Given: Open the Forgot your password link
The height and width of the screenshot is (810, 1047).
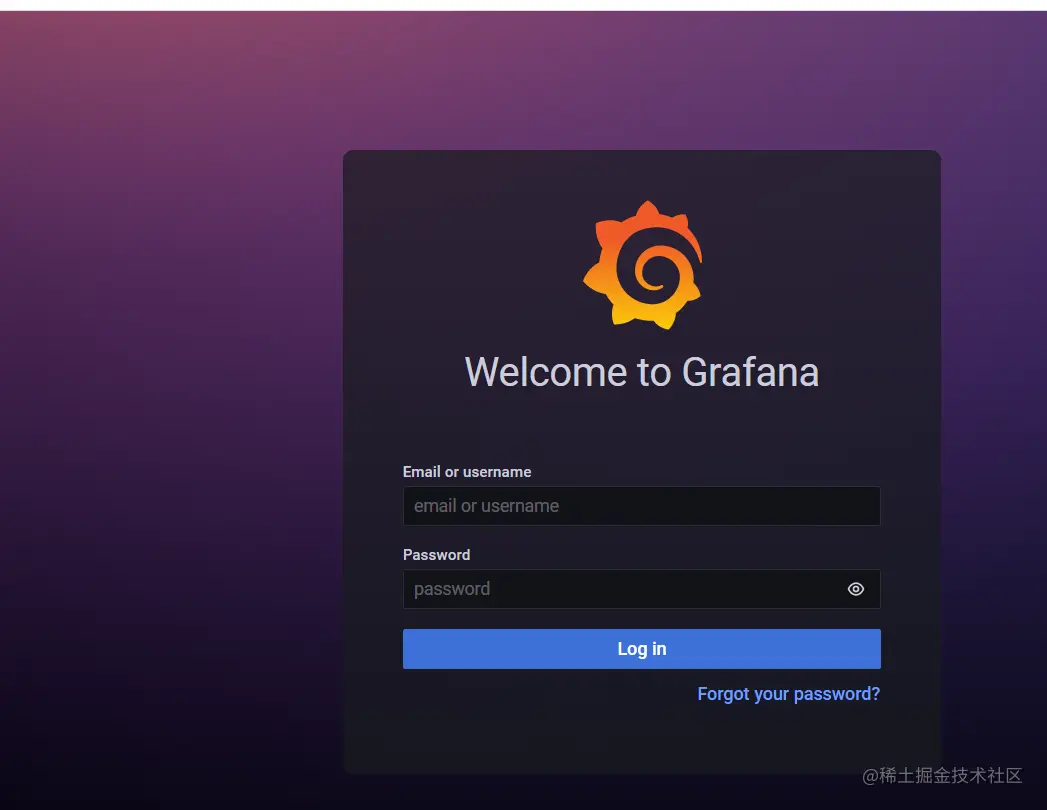Looking at the screenshot, I should 789,694.
